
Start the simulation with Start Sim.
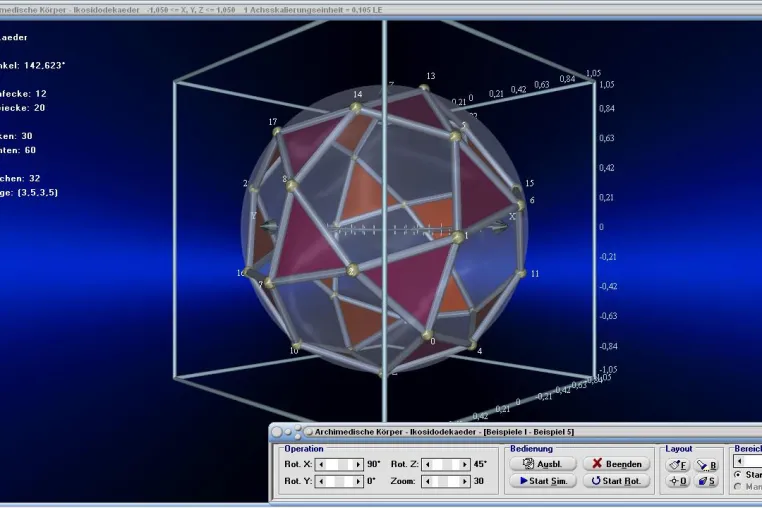click(x=543, y=481)
